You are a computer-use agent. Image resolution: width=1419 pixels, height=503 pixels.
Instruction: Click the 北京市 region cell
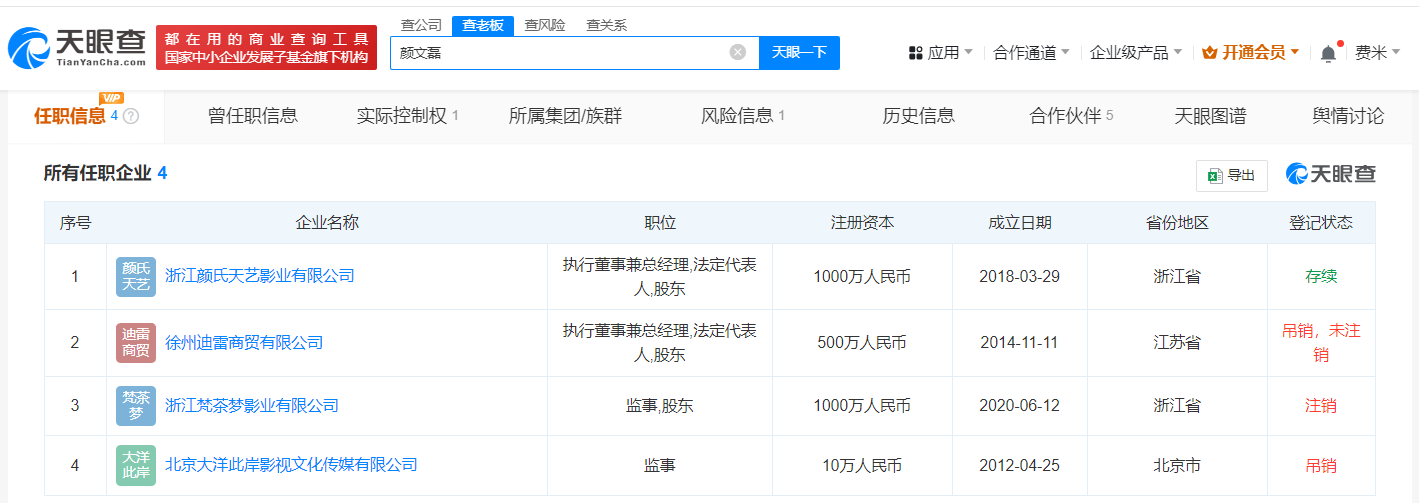(x=1177, y=466)
